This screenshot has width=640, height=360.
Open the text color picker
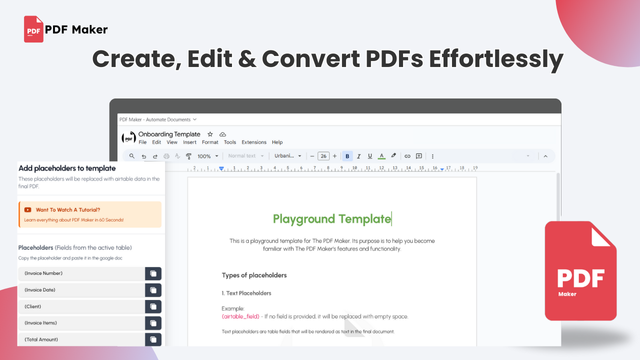tap(382, 156)
